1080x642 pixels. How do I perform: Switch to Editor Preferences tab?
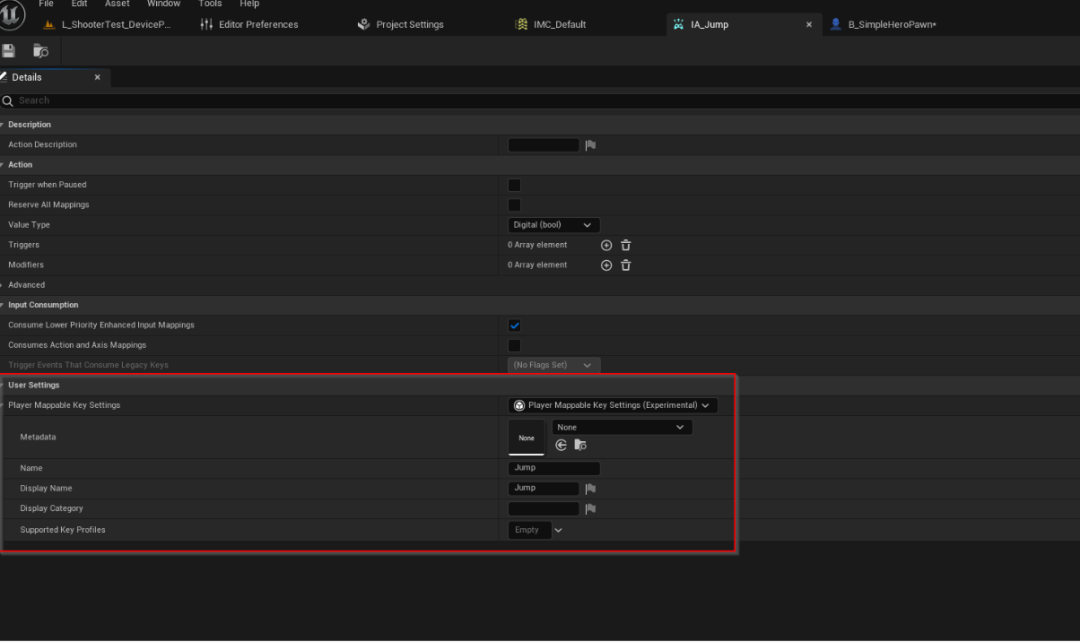click(251, 24)
